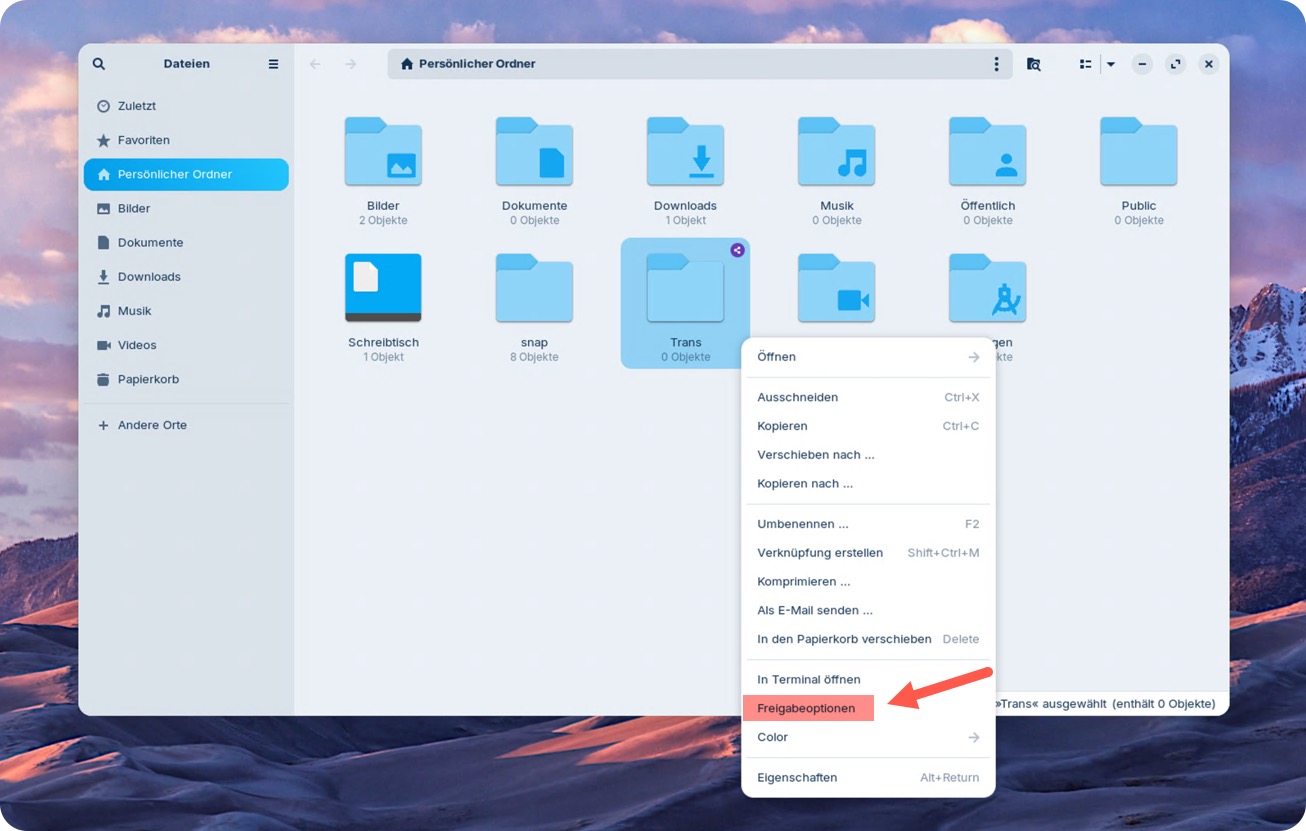This screenshot has height=831, width=1306.
Task: Click the share emblem on the Trans folder
Action: [x=738, y=250]
